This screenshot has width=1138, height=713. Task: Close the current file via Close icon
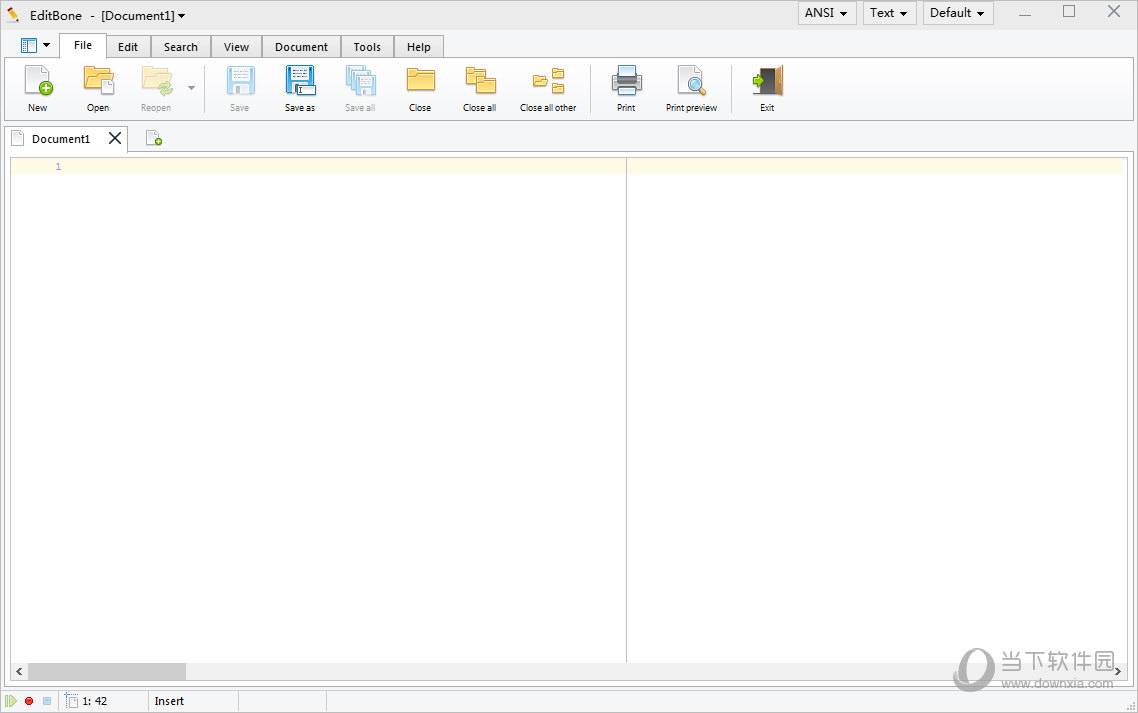point(420,80)
